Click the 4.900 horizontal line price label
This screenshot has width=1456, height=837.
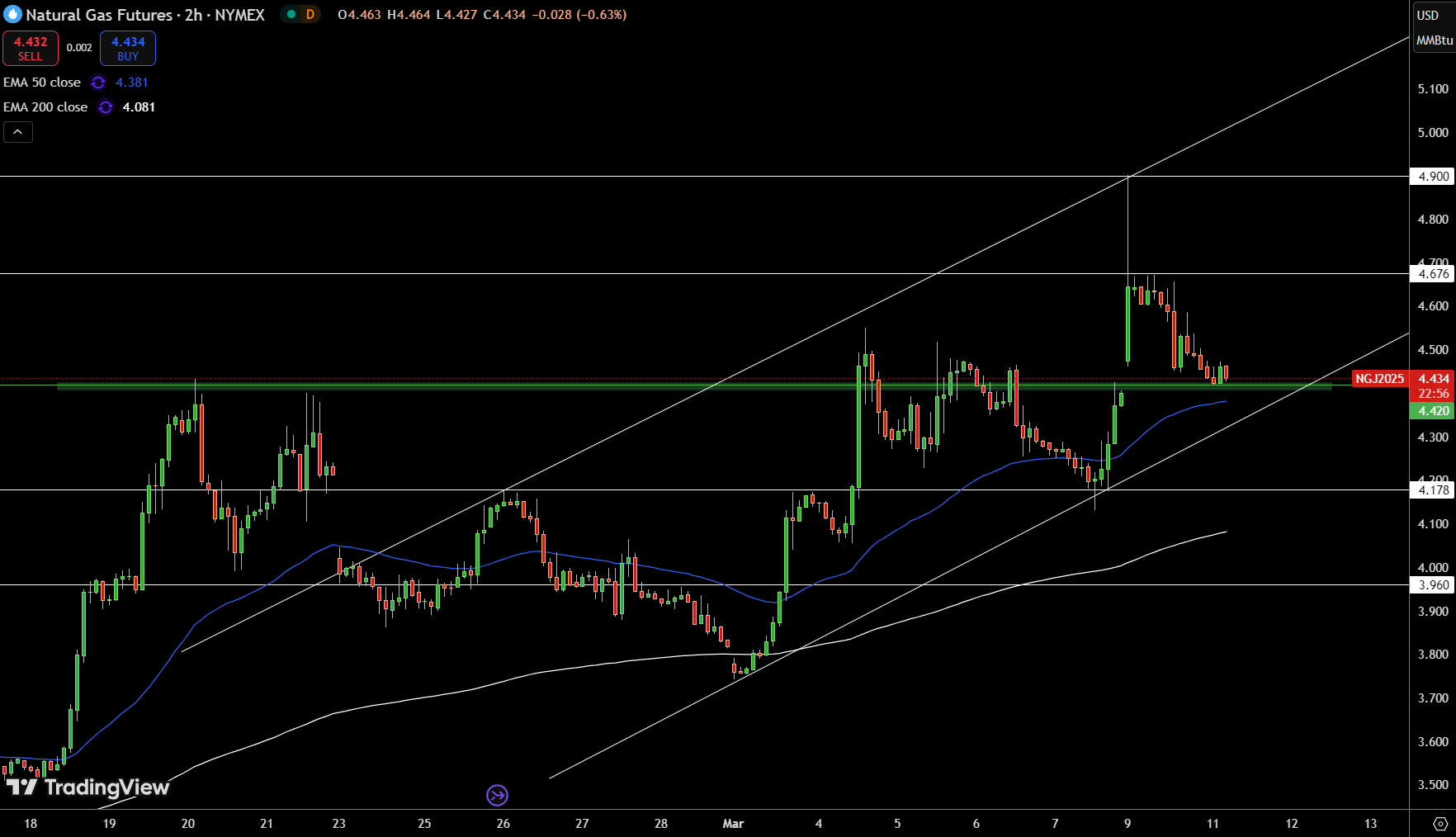pyautogui.click(x=1432, y=176)
